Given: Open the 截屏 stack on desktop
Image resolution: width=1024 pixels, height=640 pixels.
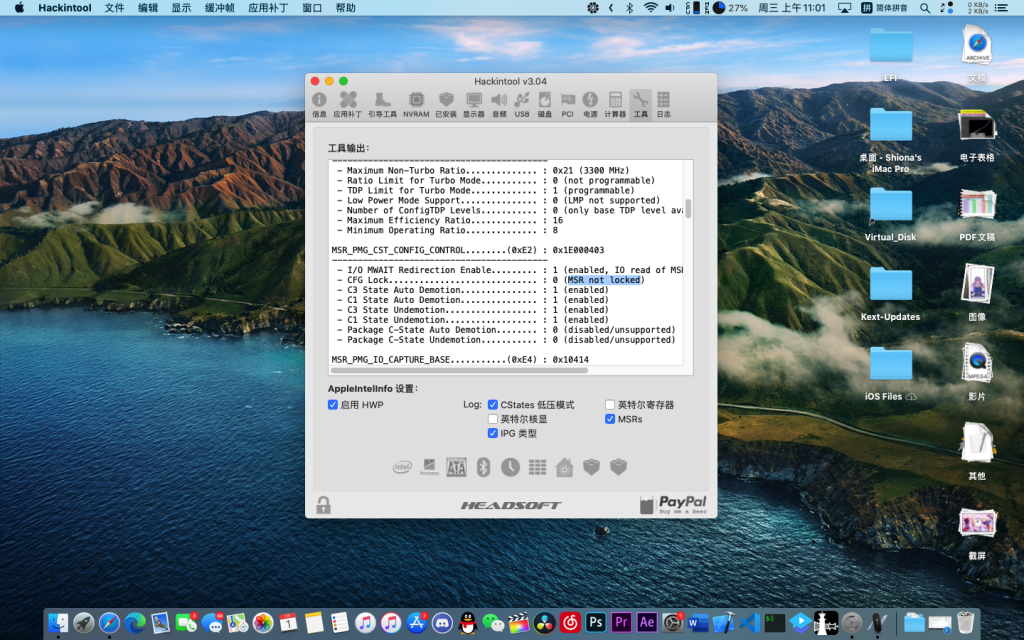Looking at the screenshot, I should click(977, 524).
